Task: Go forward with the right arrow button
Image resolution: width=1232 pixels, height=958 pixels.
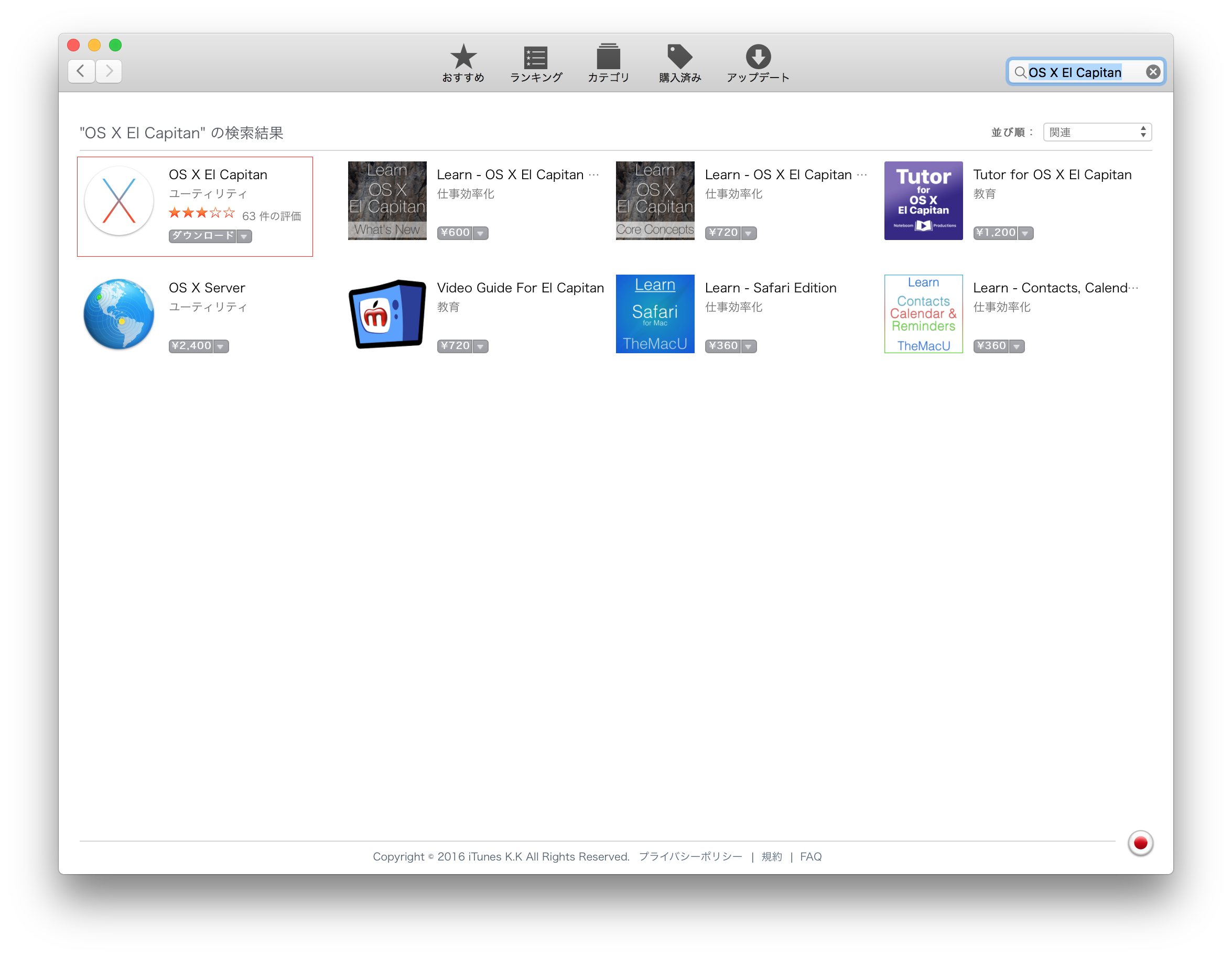Action: (x=109, y=71)
